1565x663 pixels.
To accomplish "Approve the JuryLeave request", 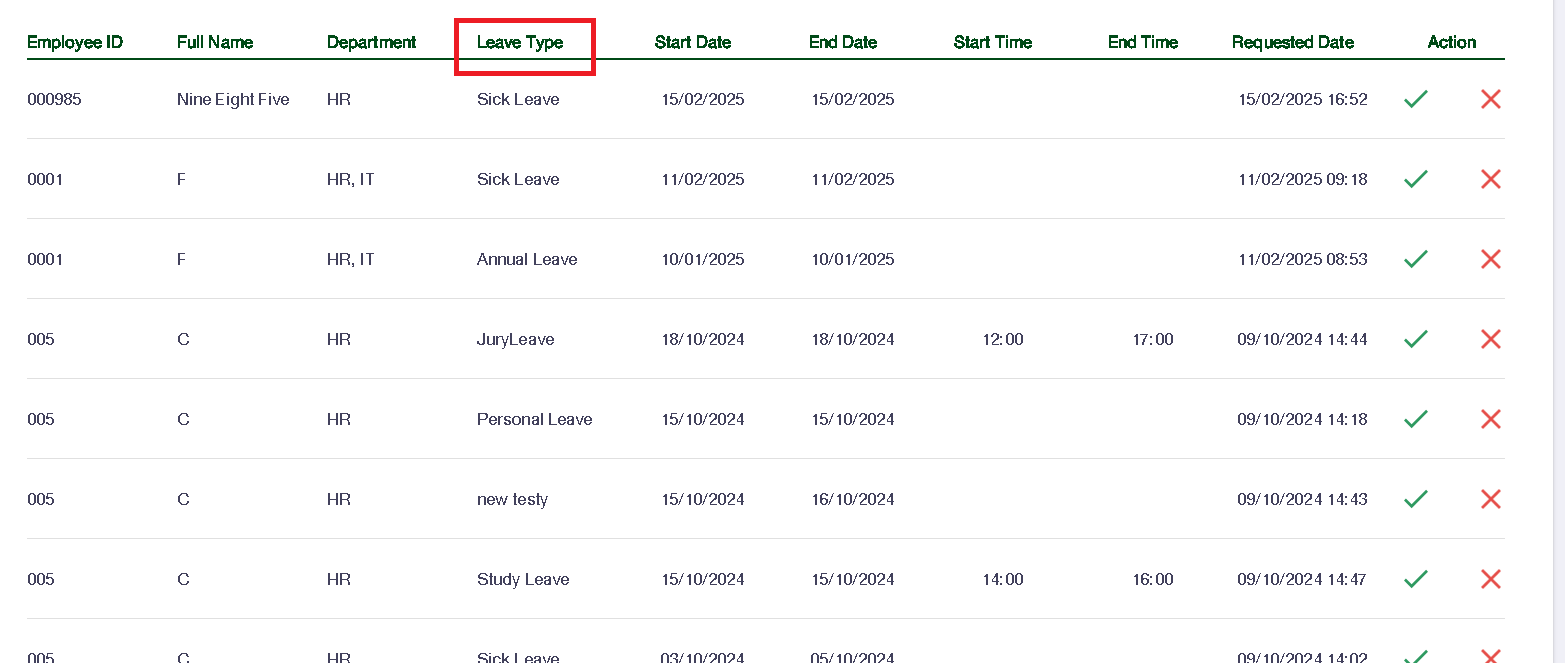I will (x=1415, y=339).
